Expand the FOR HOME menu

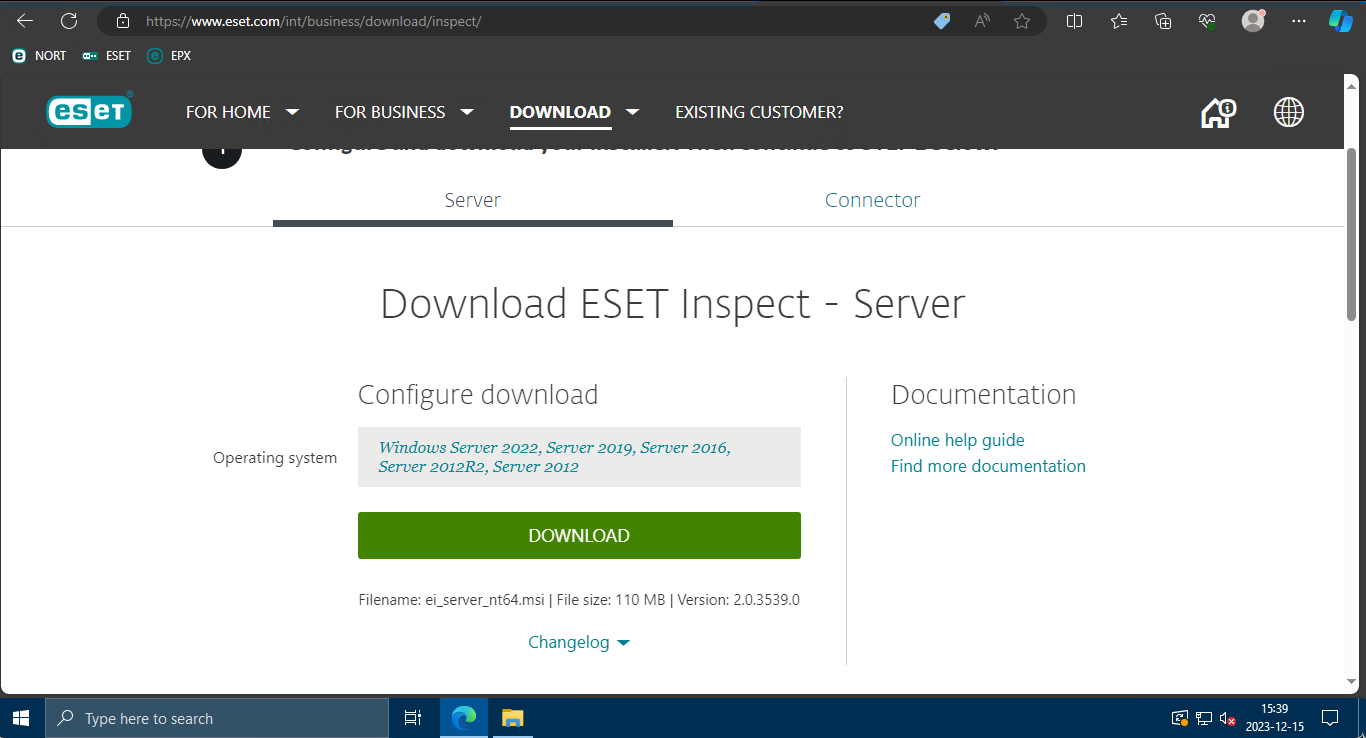pyautogui.click(x=242, y=112)
